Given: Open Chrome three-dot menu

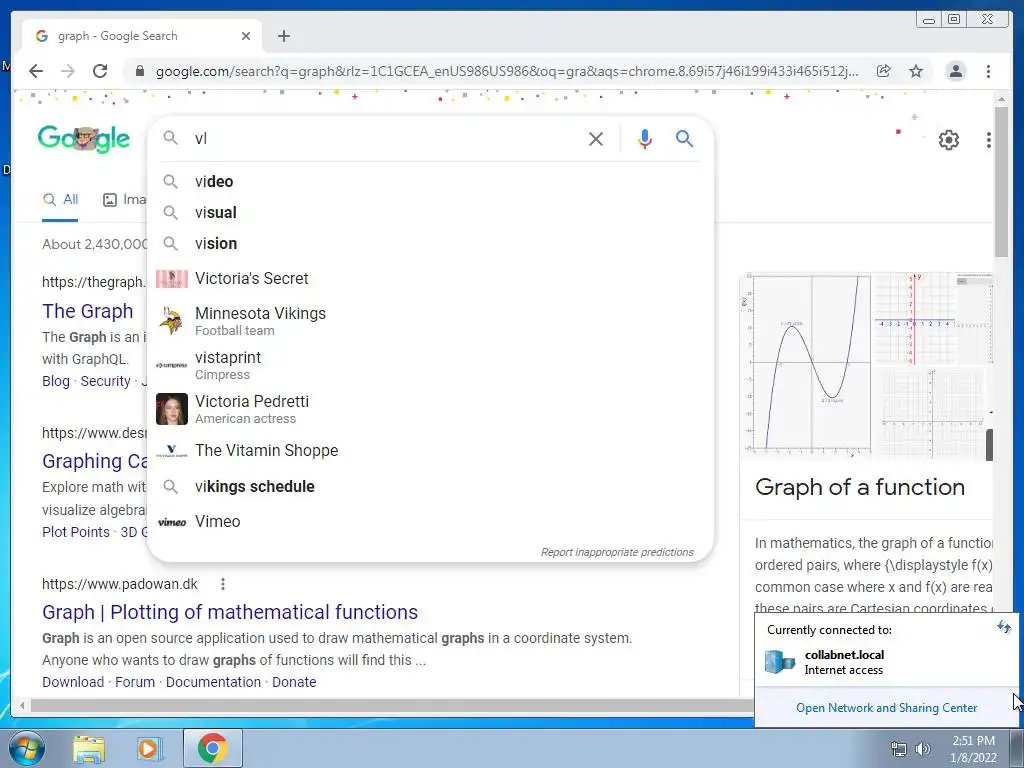Looking at the screenshot, I should 988,71.
